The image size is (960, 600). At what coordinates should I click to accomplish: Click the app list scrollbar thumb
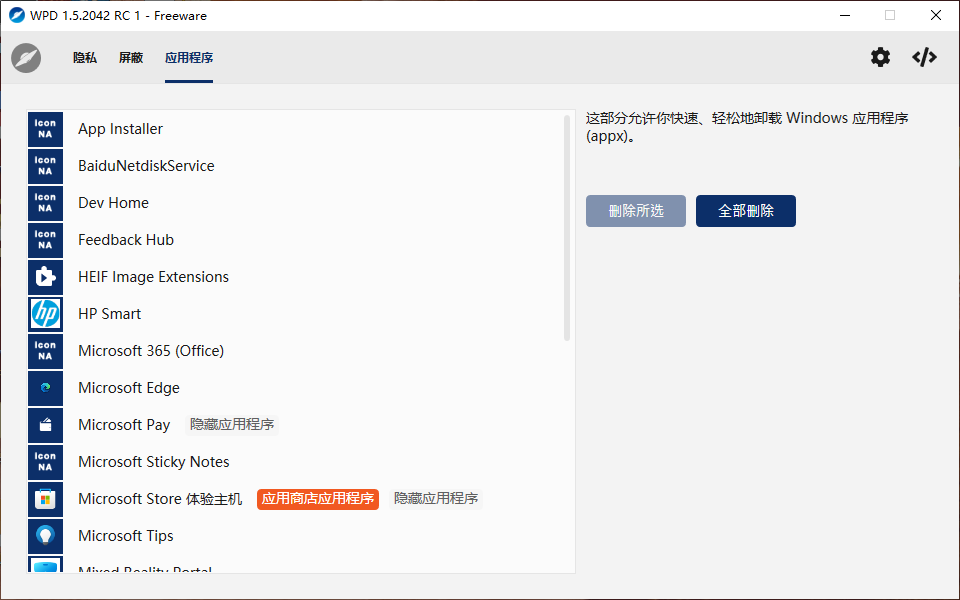[567, 228]
